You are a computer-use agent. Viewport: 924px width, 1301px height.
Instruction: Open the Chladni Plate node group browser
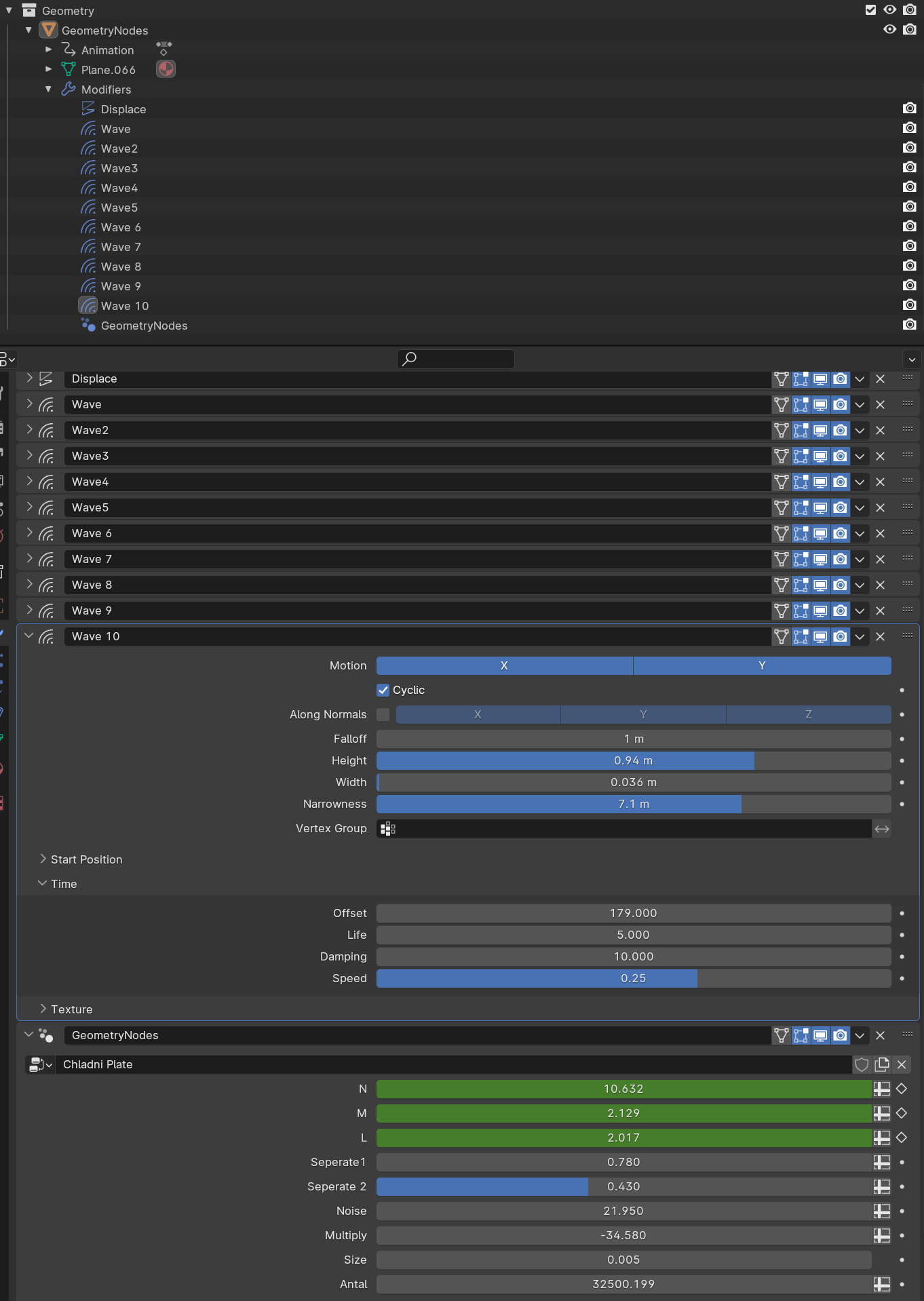click(x=40, y=1064)
